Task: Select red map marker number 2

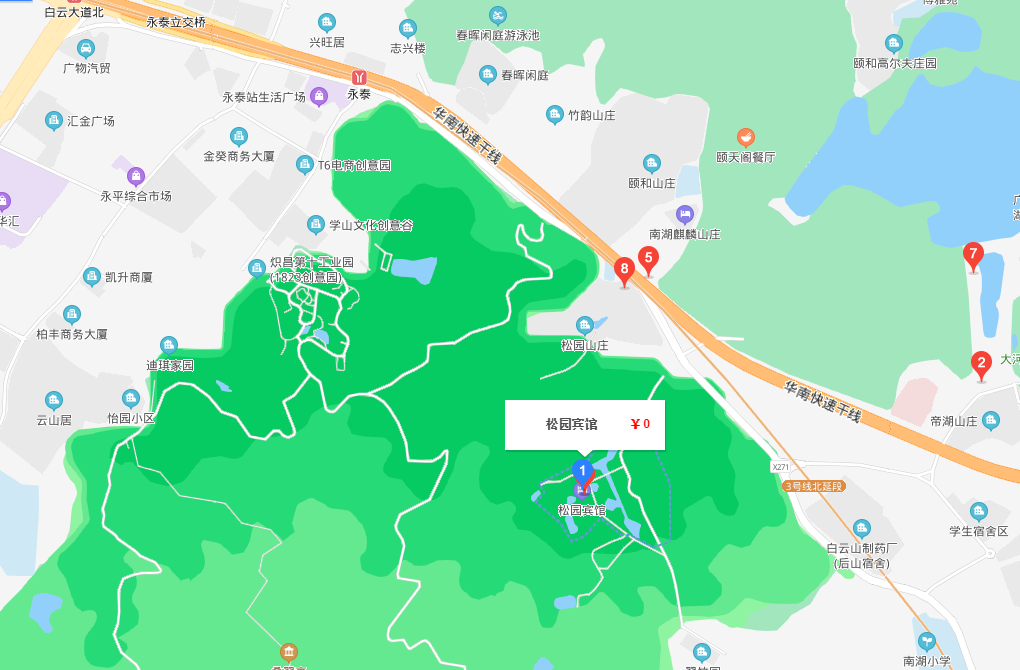Action: tap(981, 366)
